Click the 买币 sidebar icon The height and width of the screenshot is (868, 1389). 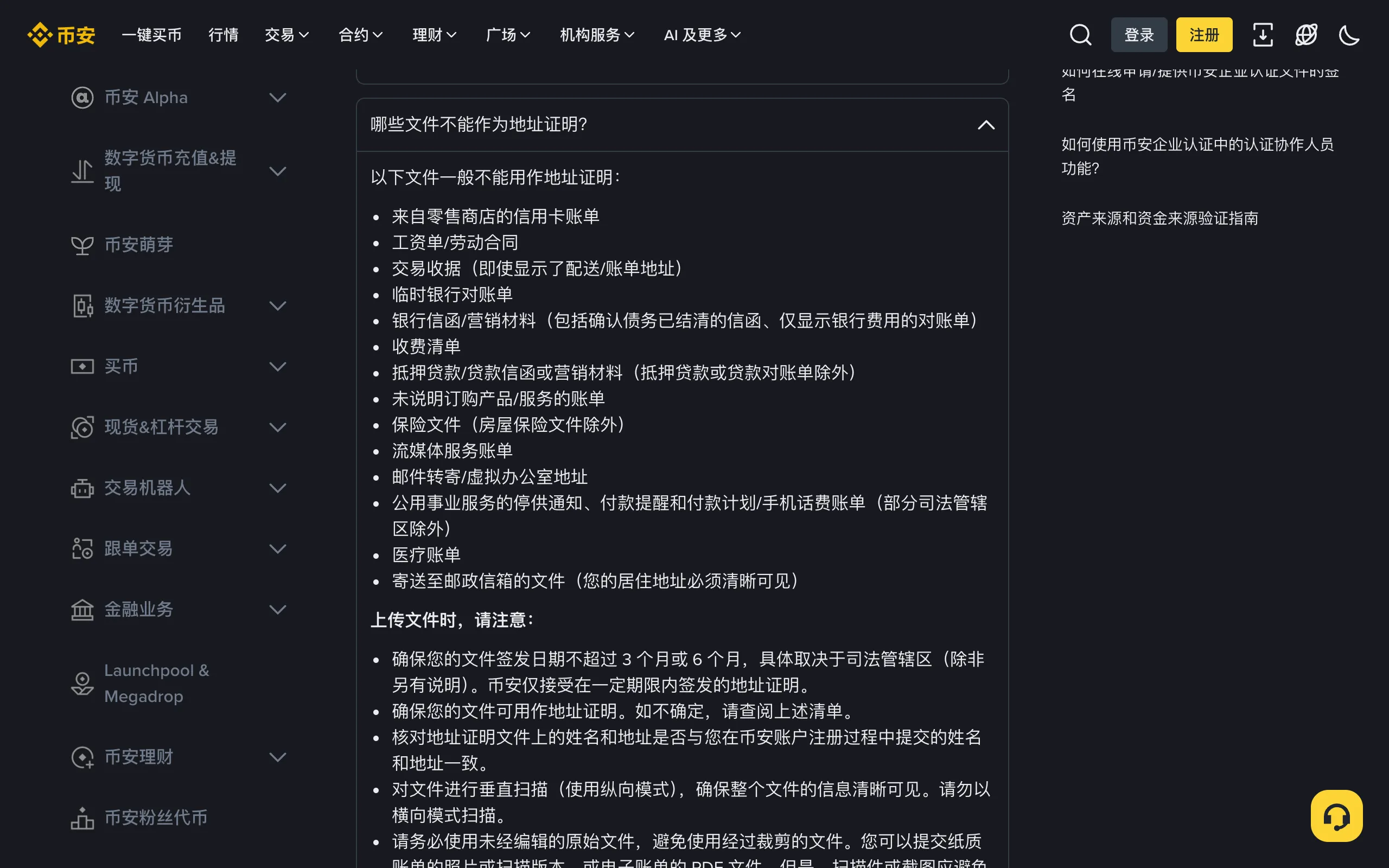[x=82, y=366]
